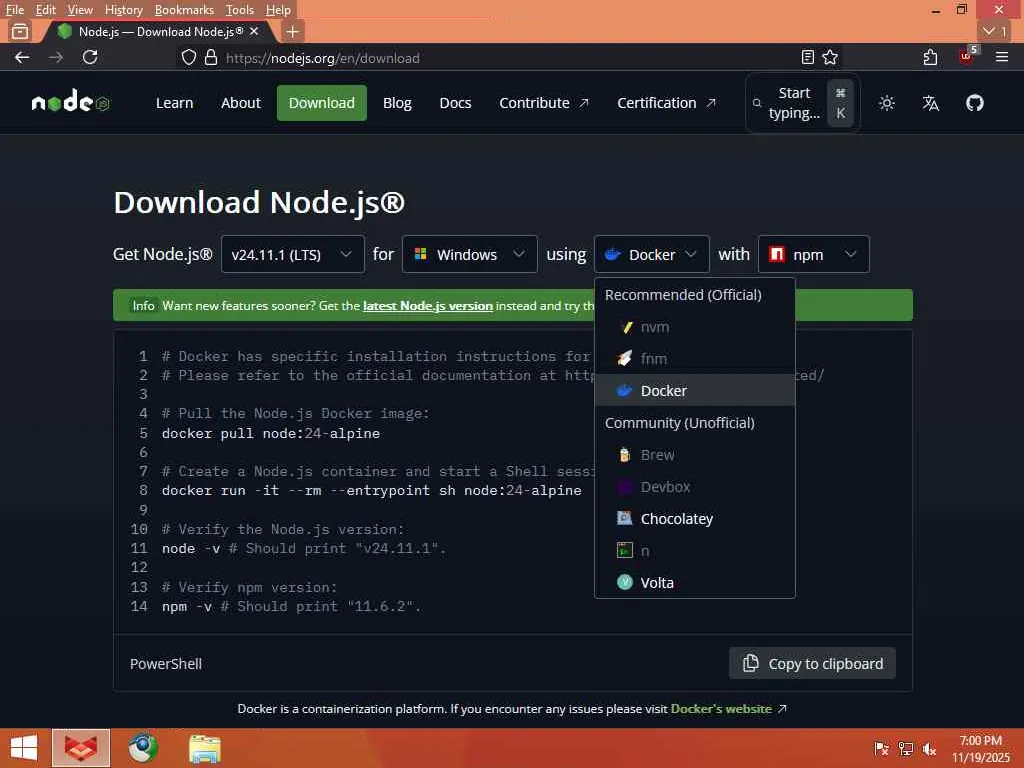Select Docker option in the list
1024x768 pixels.
pyautogui.click(x=694, y=391)
